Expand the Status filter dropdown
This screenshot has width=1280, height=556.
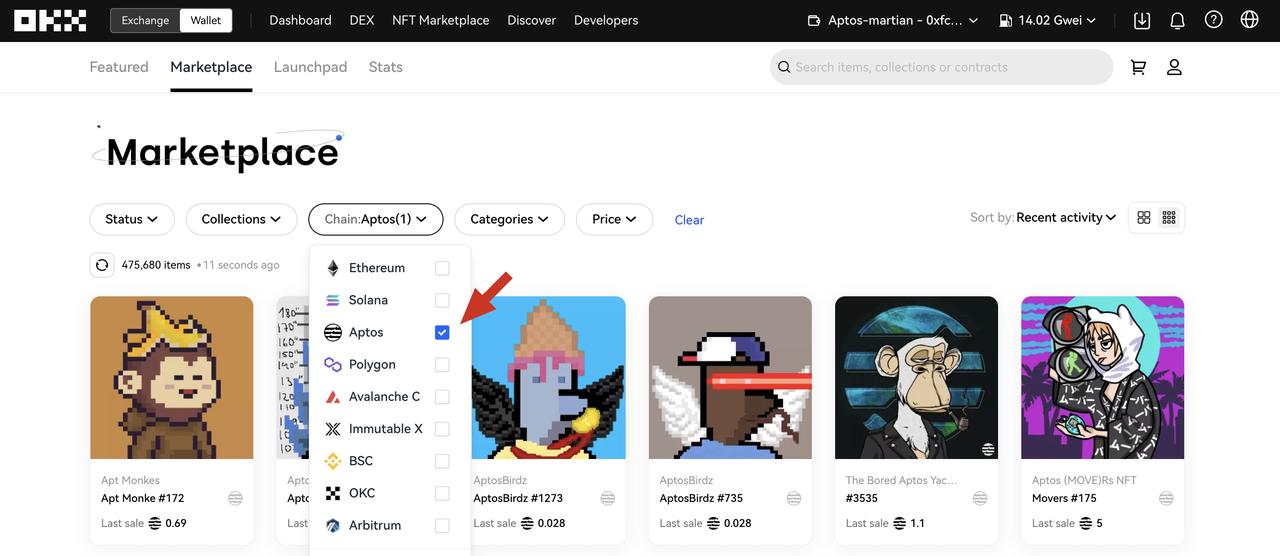[132, 219]
